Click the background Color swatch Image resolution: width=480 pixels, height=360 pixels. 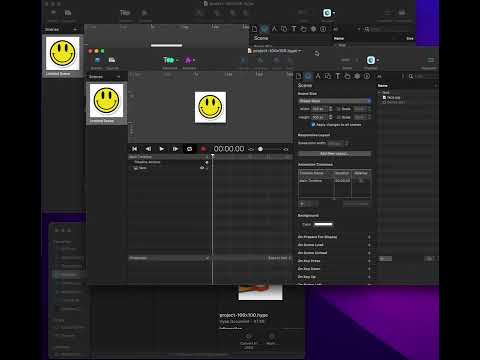323,224
